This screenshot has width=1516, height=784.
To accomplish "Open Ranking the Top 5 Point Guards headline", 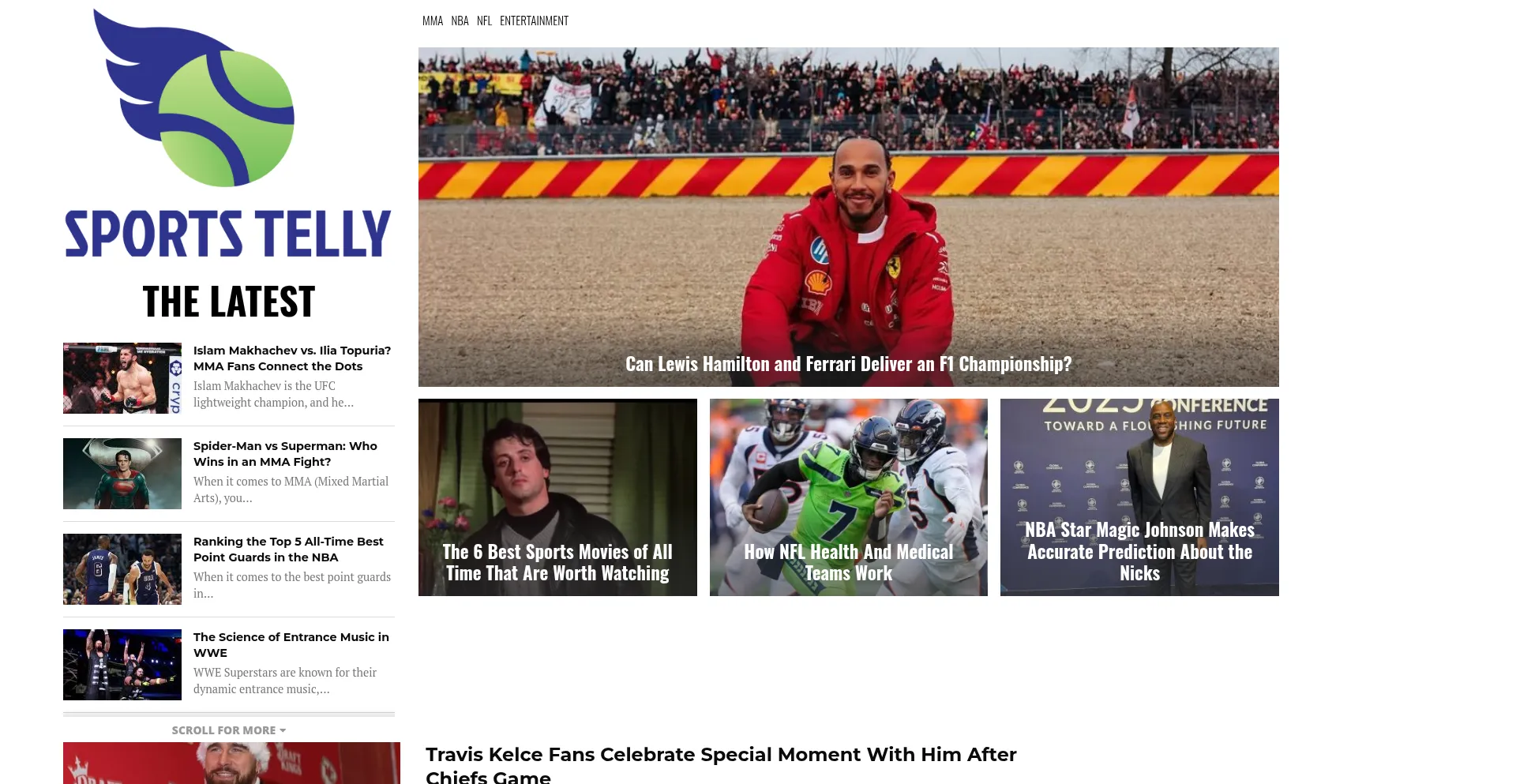I will tap(289, 550).
